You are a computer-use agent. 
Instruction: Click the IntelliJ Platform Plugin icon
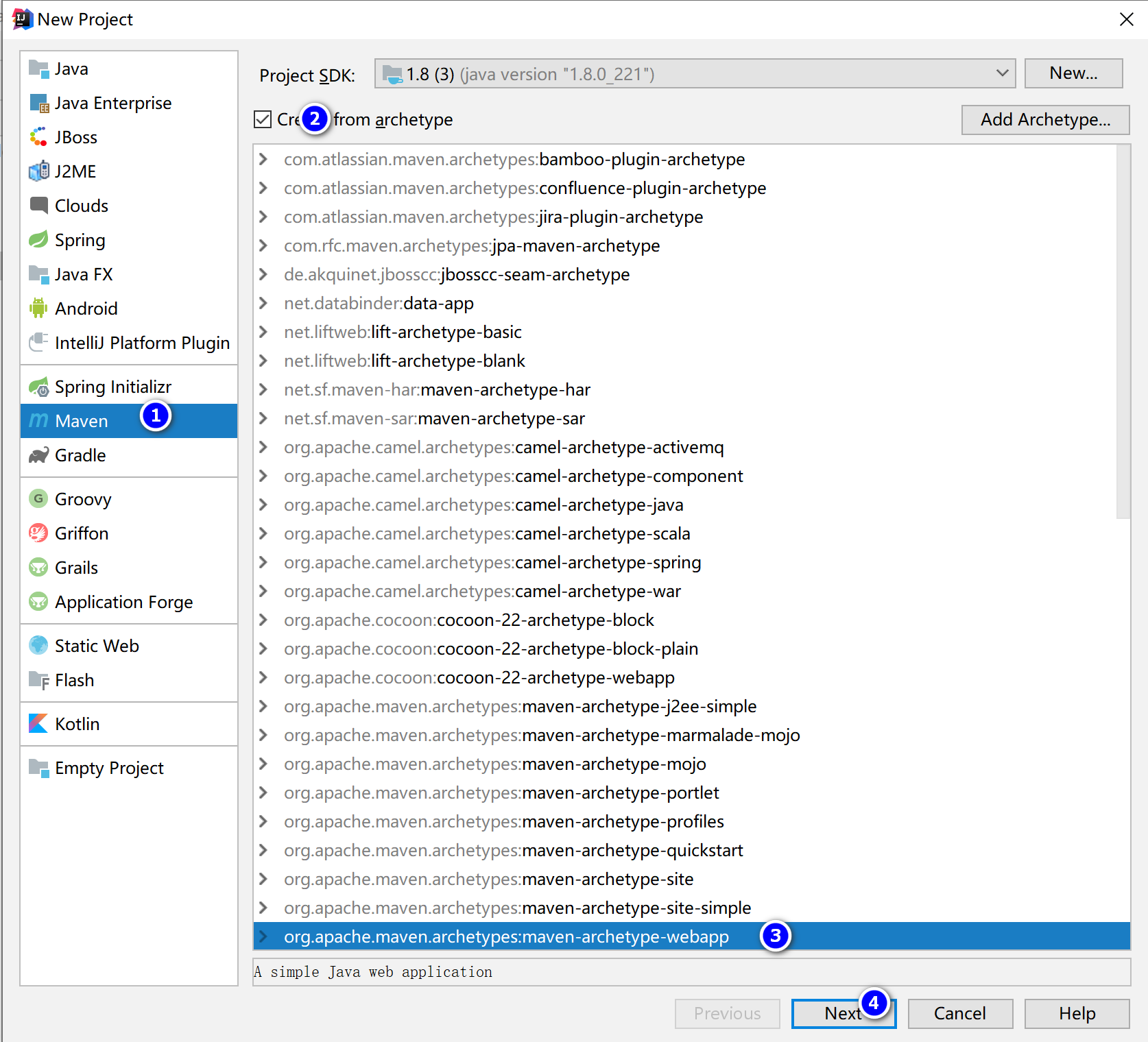click(x=39, y=342)
